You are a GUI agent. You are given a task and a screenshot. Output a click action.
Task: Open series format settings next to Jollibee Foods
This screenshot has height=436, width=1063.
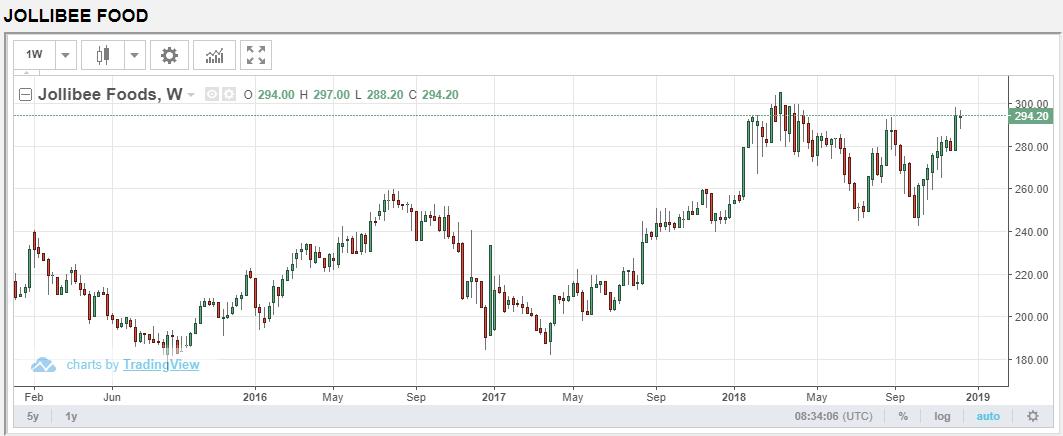coord(228,95)
